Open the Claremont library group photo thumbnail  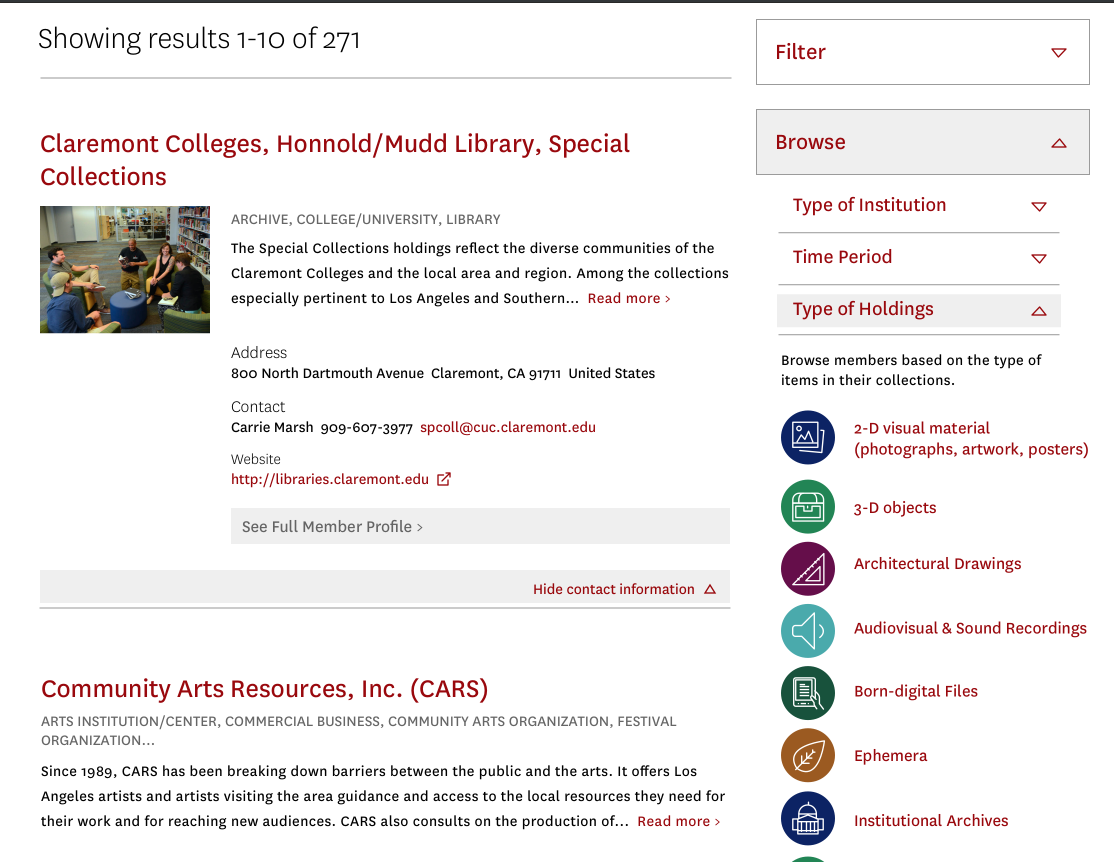coord(125,269)
